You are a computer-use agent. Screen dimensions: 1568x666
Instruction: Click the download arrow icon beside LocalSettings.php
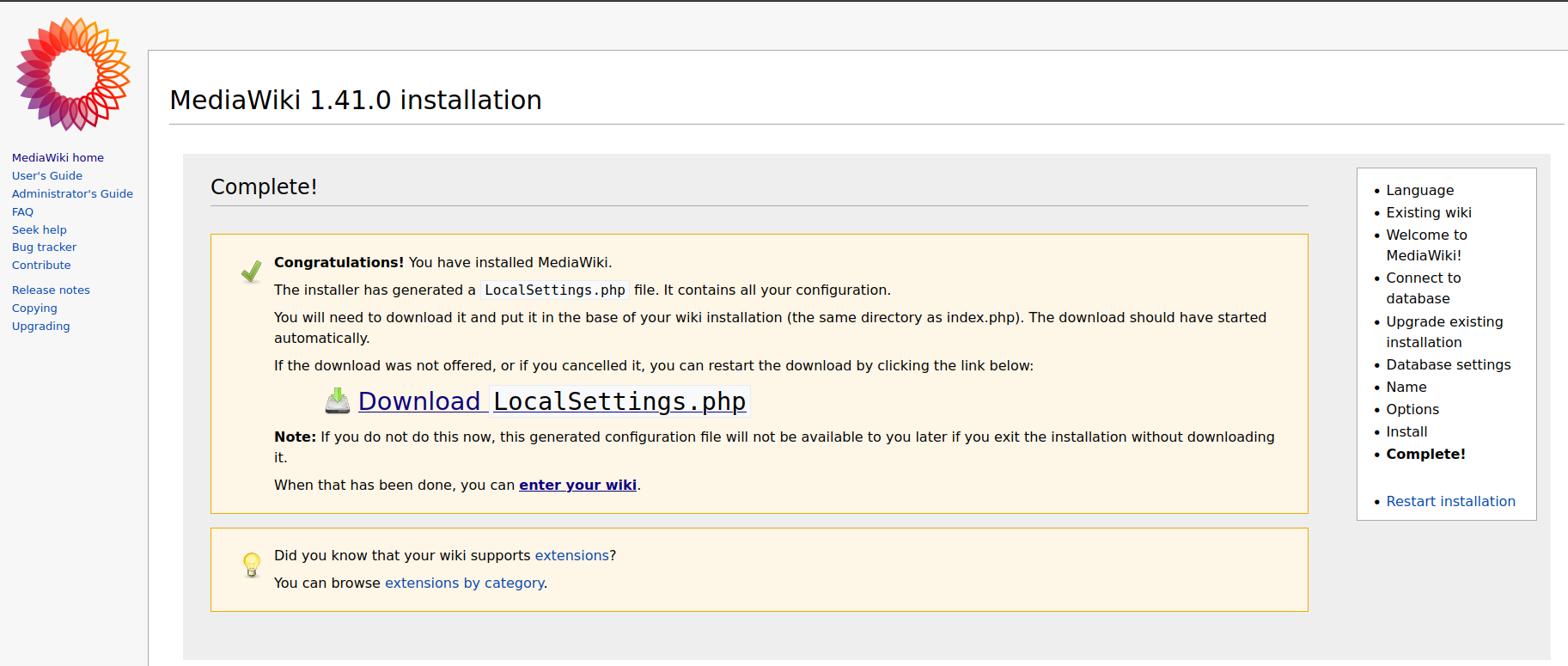point(338,400)
